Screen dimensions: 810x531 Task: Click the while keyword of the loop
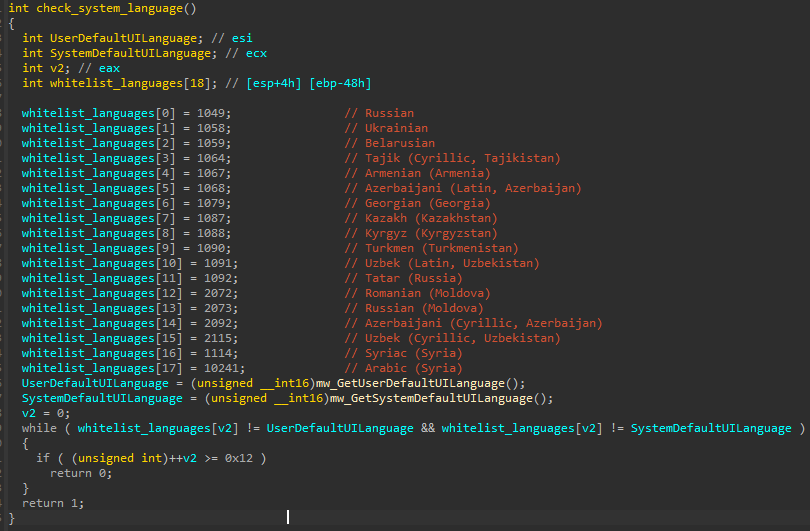pyautogui.click(x=39, y=428)
